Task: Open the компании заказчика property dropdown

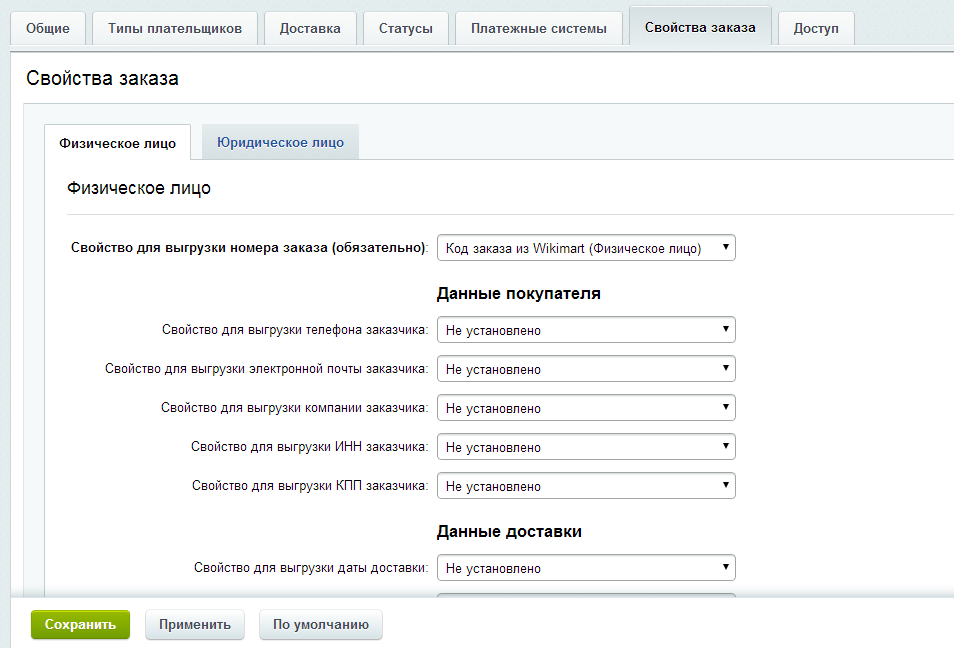Action: click(586, 408)
